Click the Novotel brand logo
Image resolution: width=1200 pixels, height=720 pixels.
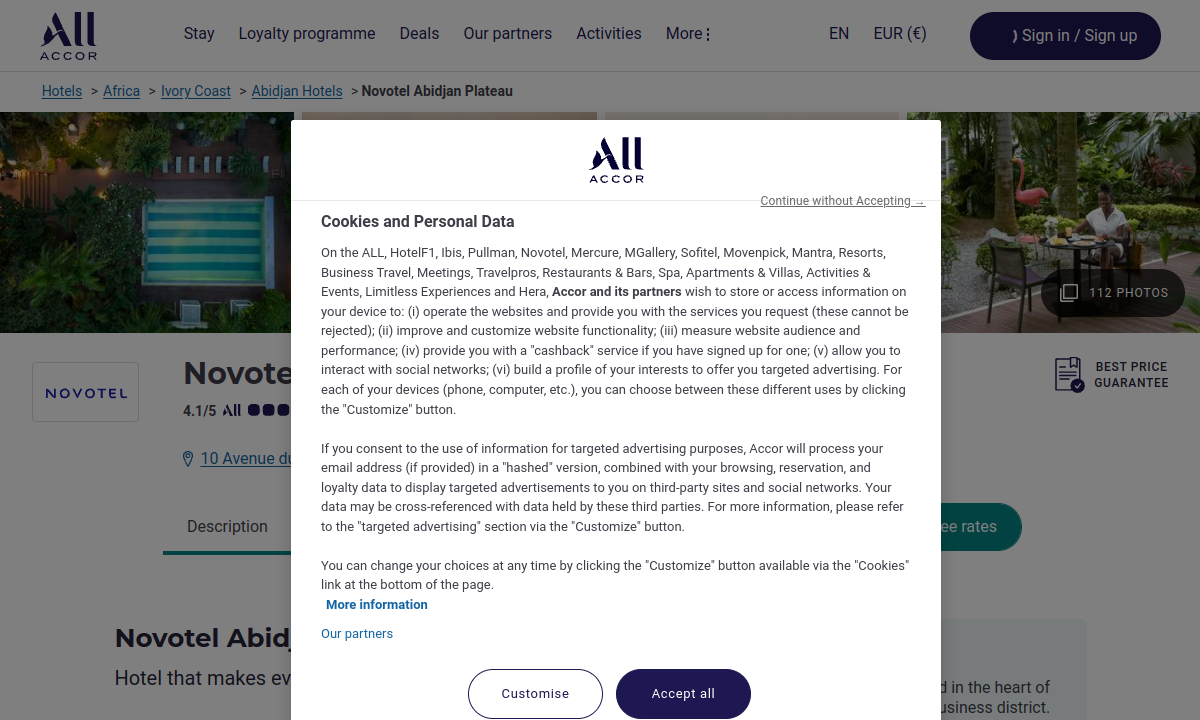point(85,392)
